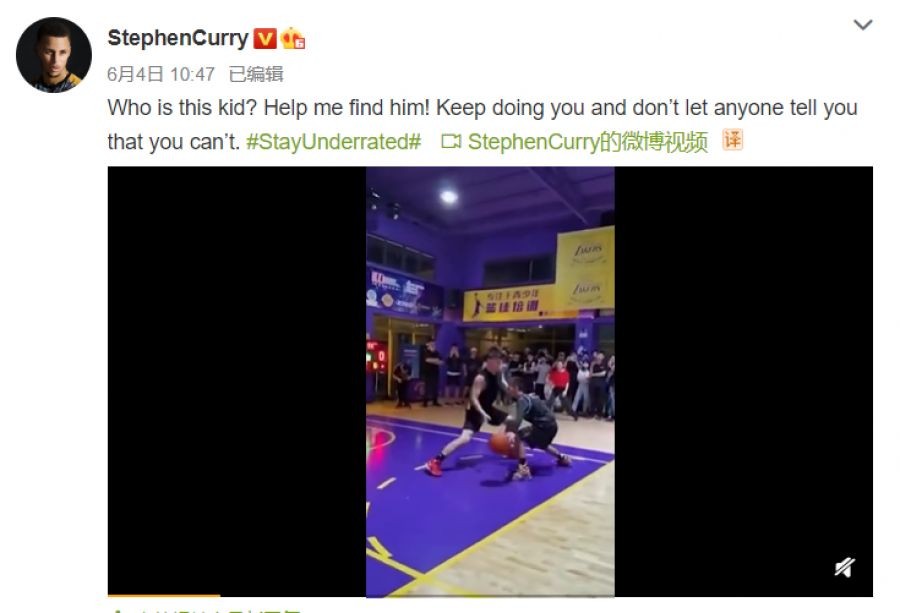This screenshot has width=900, height=613.
Task: Click the basketball being dribbled in video
Action: tap(501, 444)
